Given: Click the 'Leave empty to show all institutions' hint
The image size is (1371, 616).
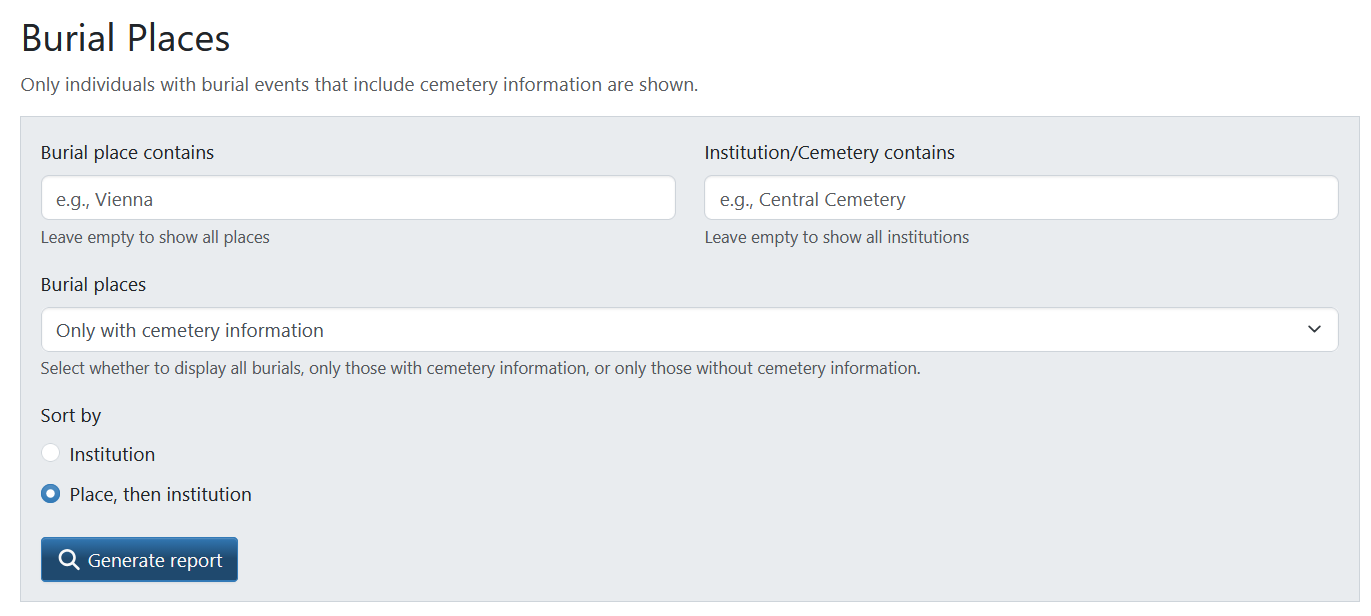Looking at the screenshot, I should [837, 237].
